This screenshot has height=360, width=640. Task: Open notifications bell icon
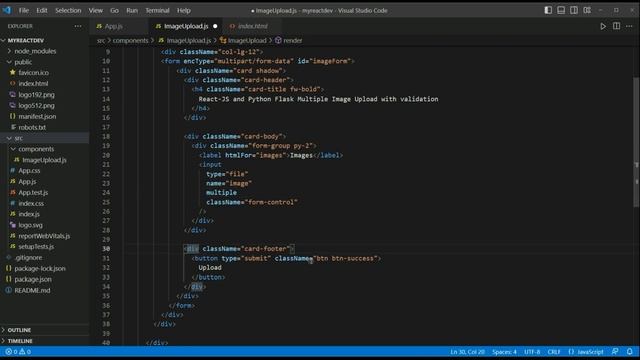click(x=629, y=352)
